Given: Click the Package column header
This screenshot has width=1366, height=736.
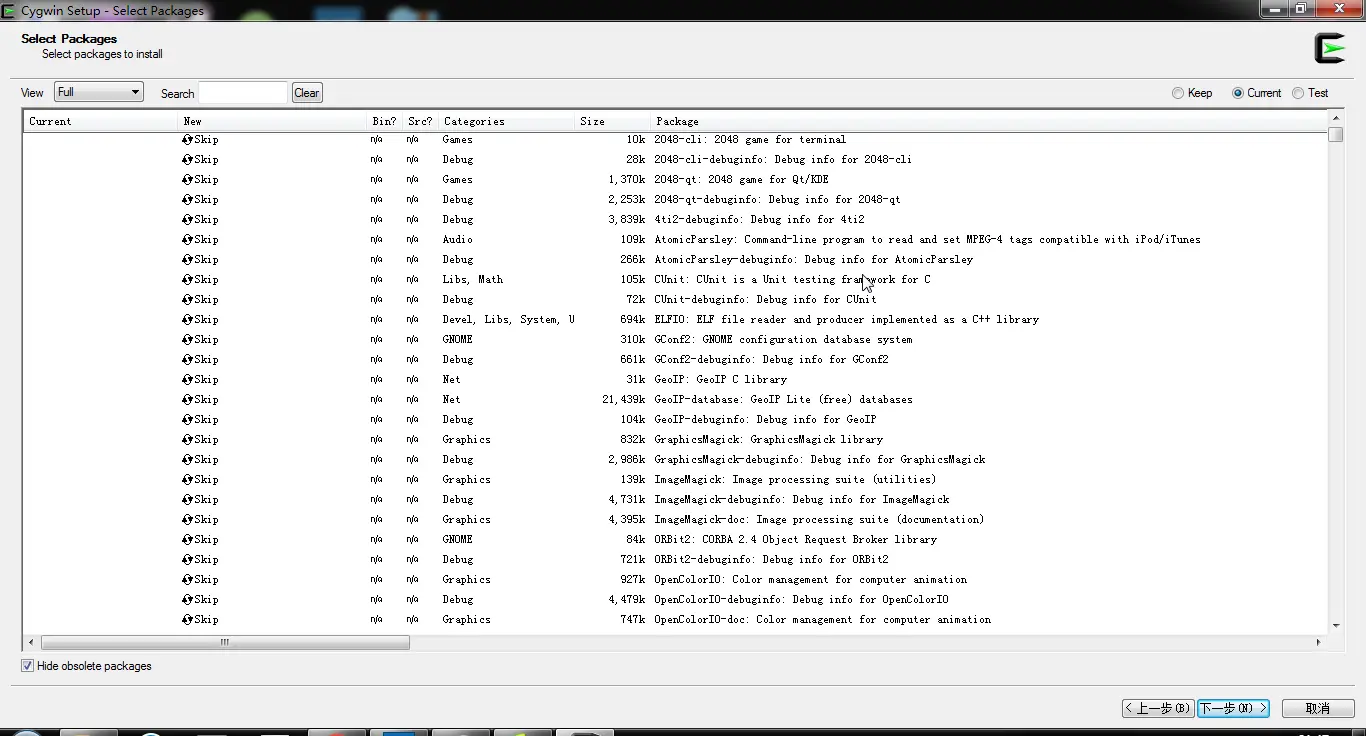Looking at the screenshot, I should (x=988, y=121).
